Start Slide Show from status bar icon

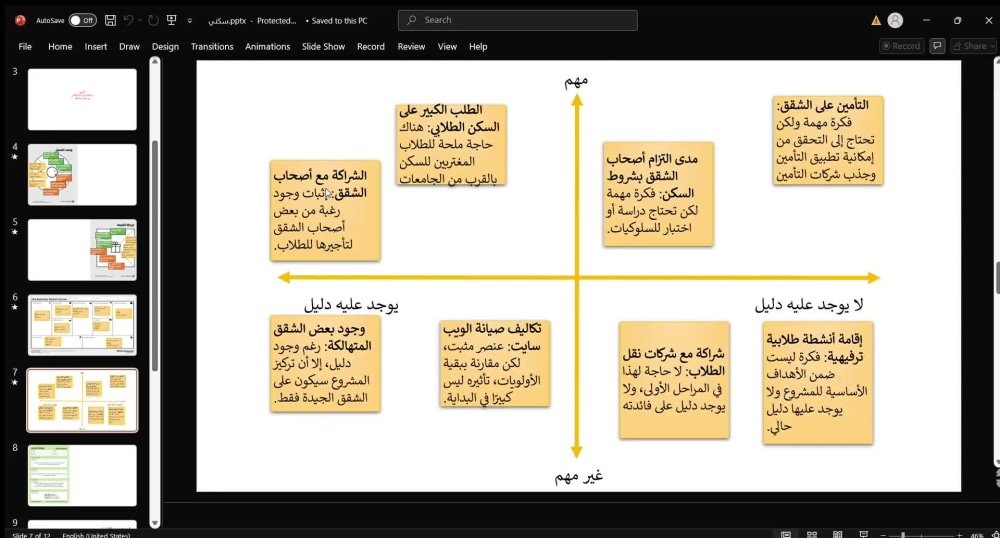(864, 535)
